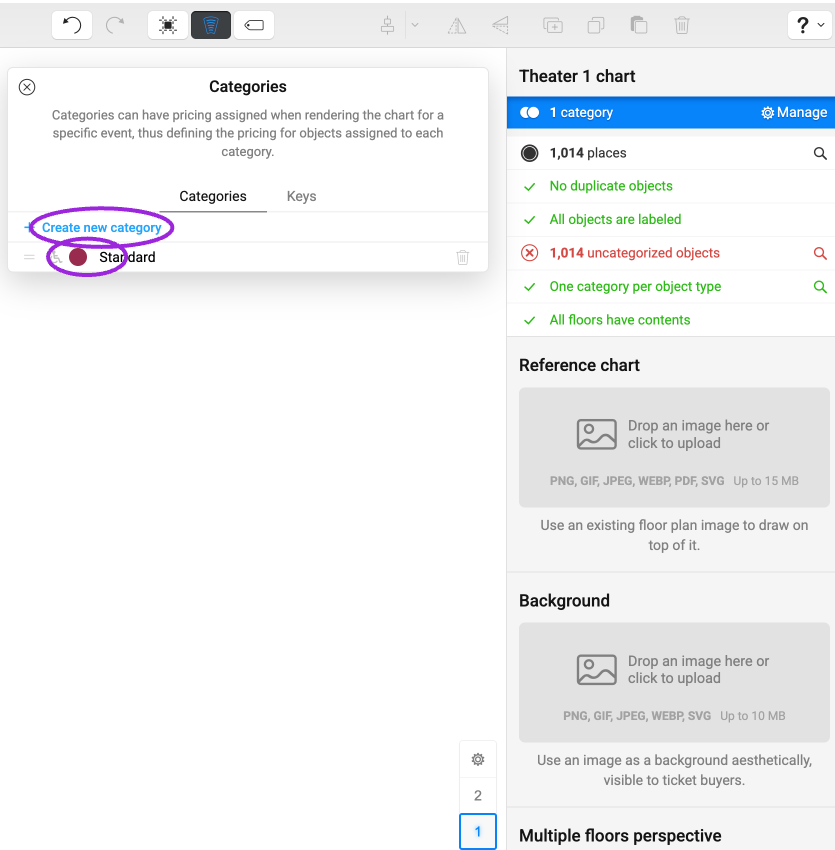This screenshot has height=850, width=835.
Task: Rename the Standard category label
Action: [x=127, y=257]
